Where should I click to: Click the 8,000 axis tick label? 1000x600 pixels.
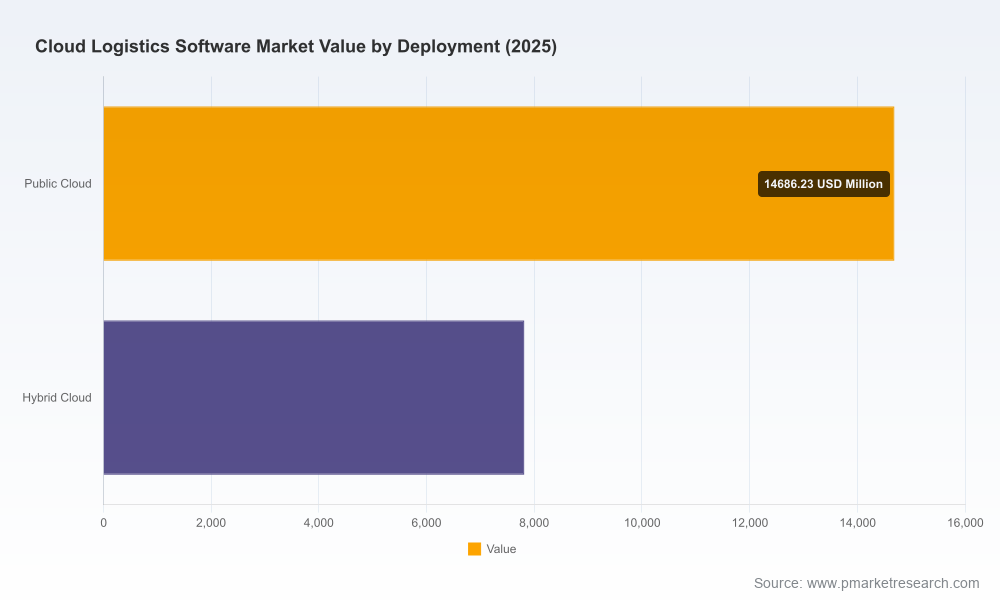pos(534,523)
